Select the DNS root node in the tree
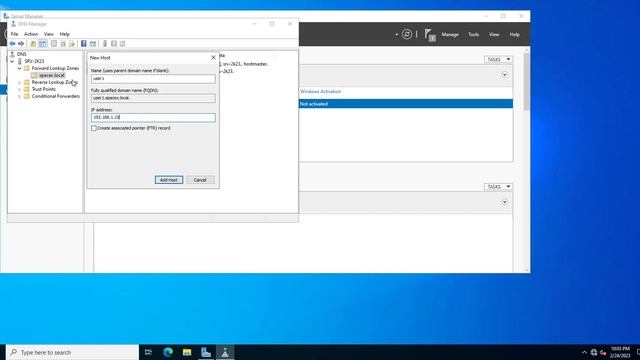640x360 pixels. (22, 54)
